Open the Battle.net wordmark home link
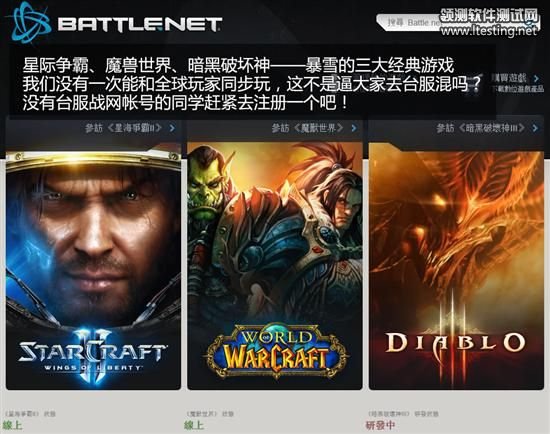 (x=140, y=25)
